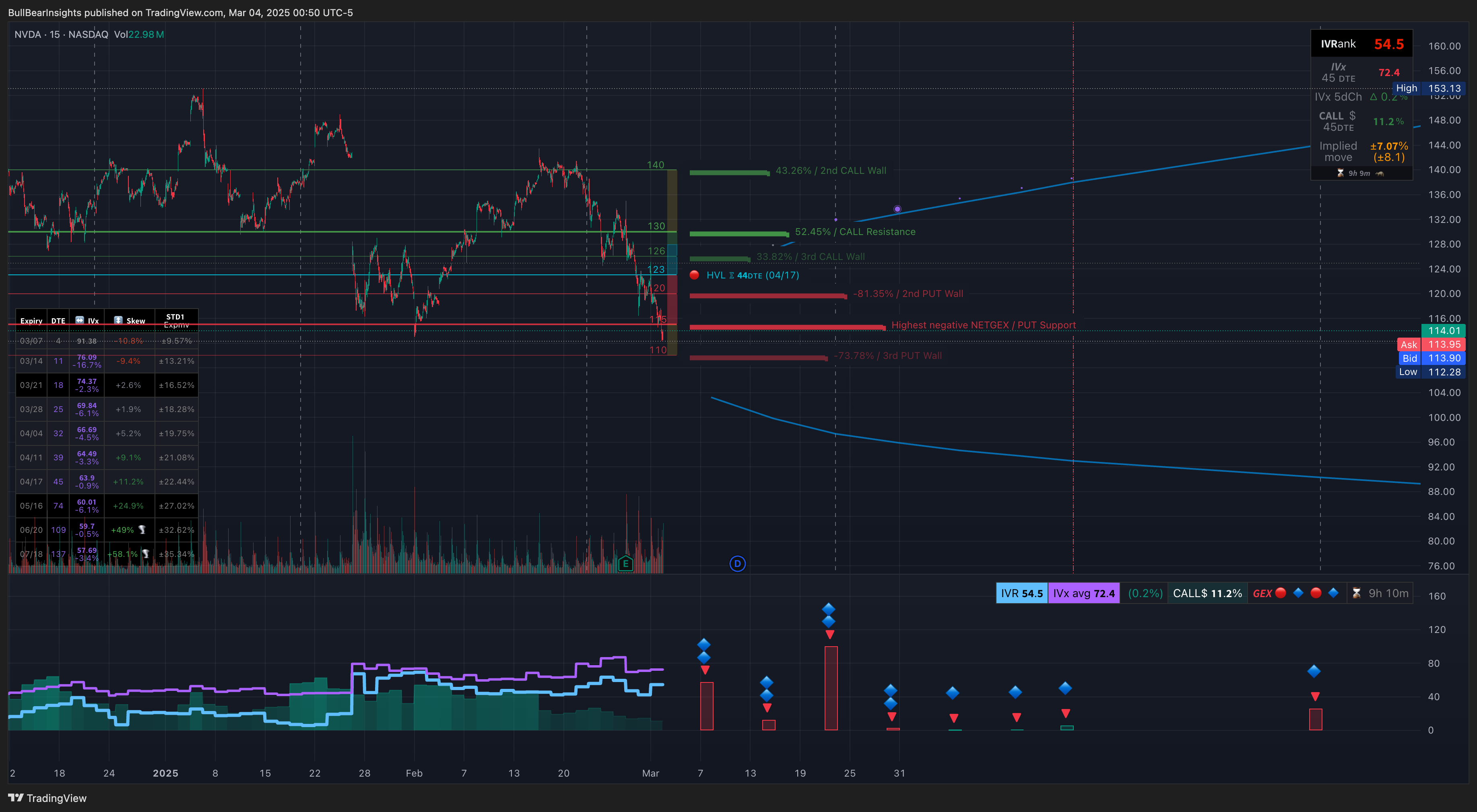Click the IVx avg 72.4 status label
The width and height of the screenshot is (1477, 812).
click(x=1084, y=593)
